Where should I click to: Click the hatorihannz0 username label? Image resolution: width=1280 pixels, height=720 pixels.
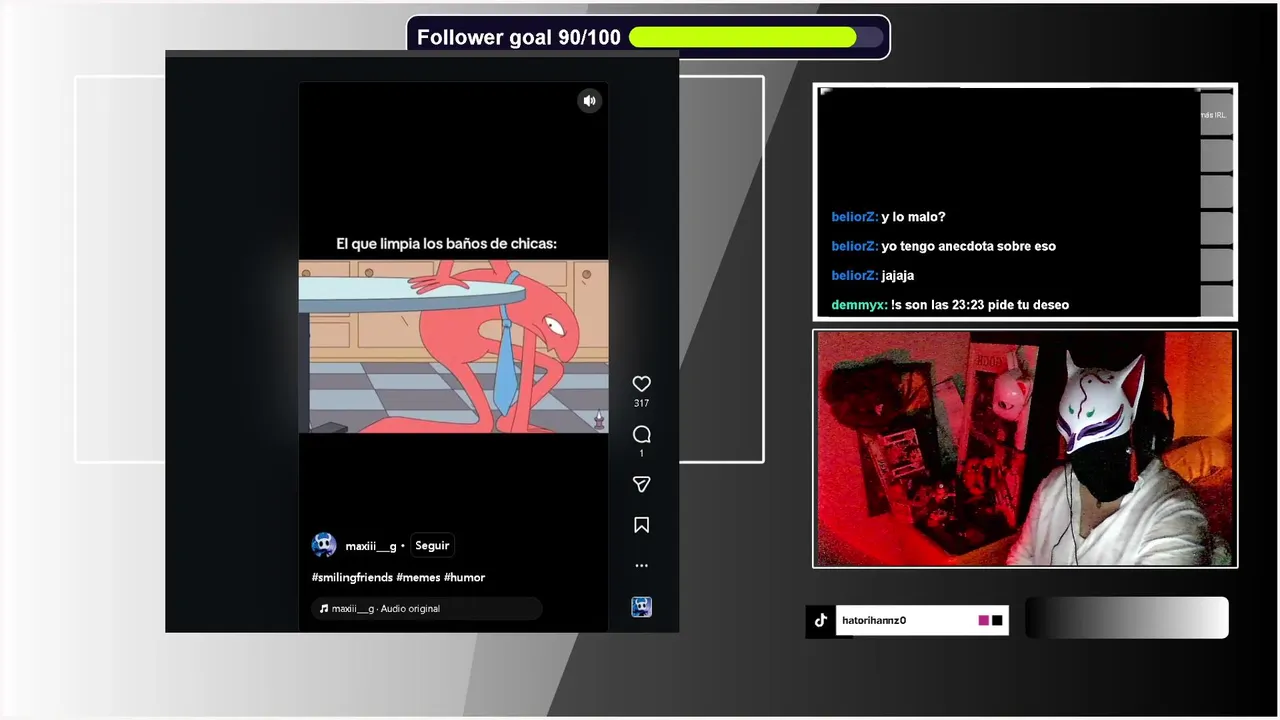pyautogui.click(x=874, y=620)
